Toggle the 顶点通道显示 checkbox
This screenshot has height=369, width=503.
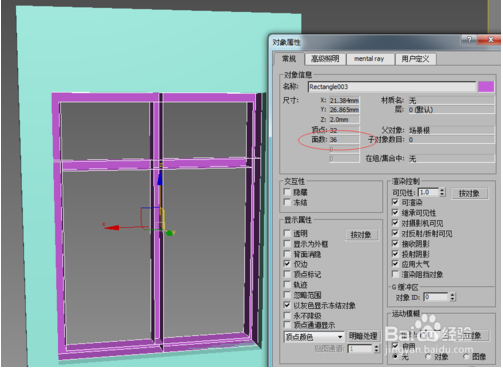click(287, 325)
